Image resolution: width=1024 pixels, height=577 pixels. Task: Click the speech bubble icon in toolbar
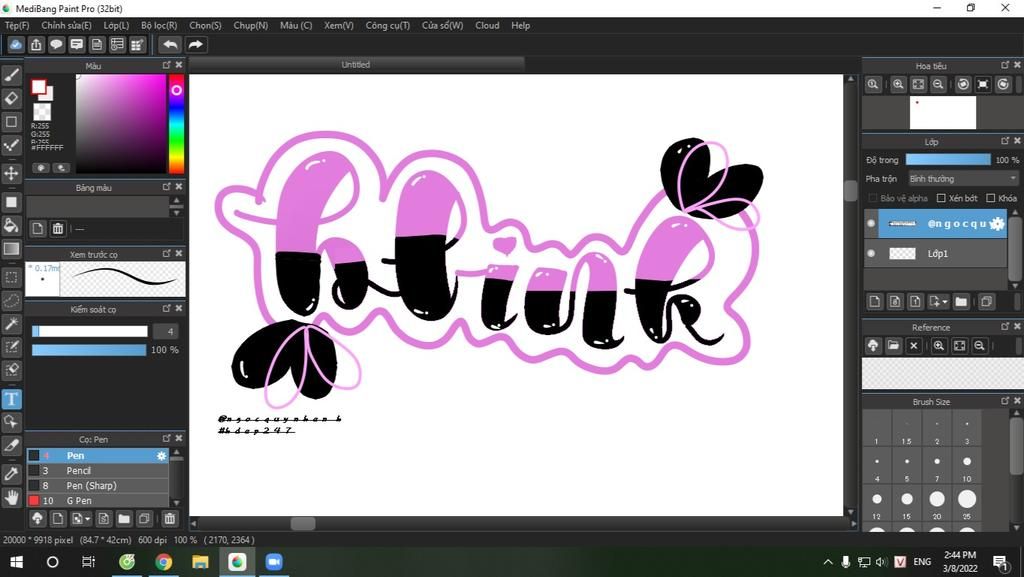(x=56, y=44)
